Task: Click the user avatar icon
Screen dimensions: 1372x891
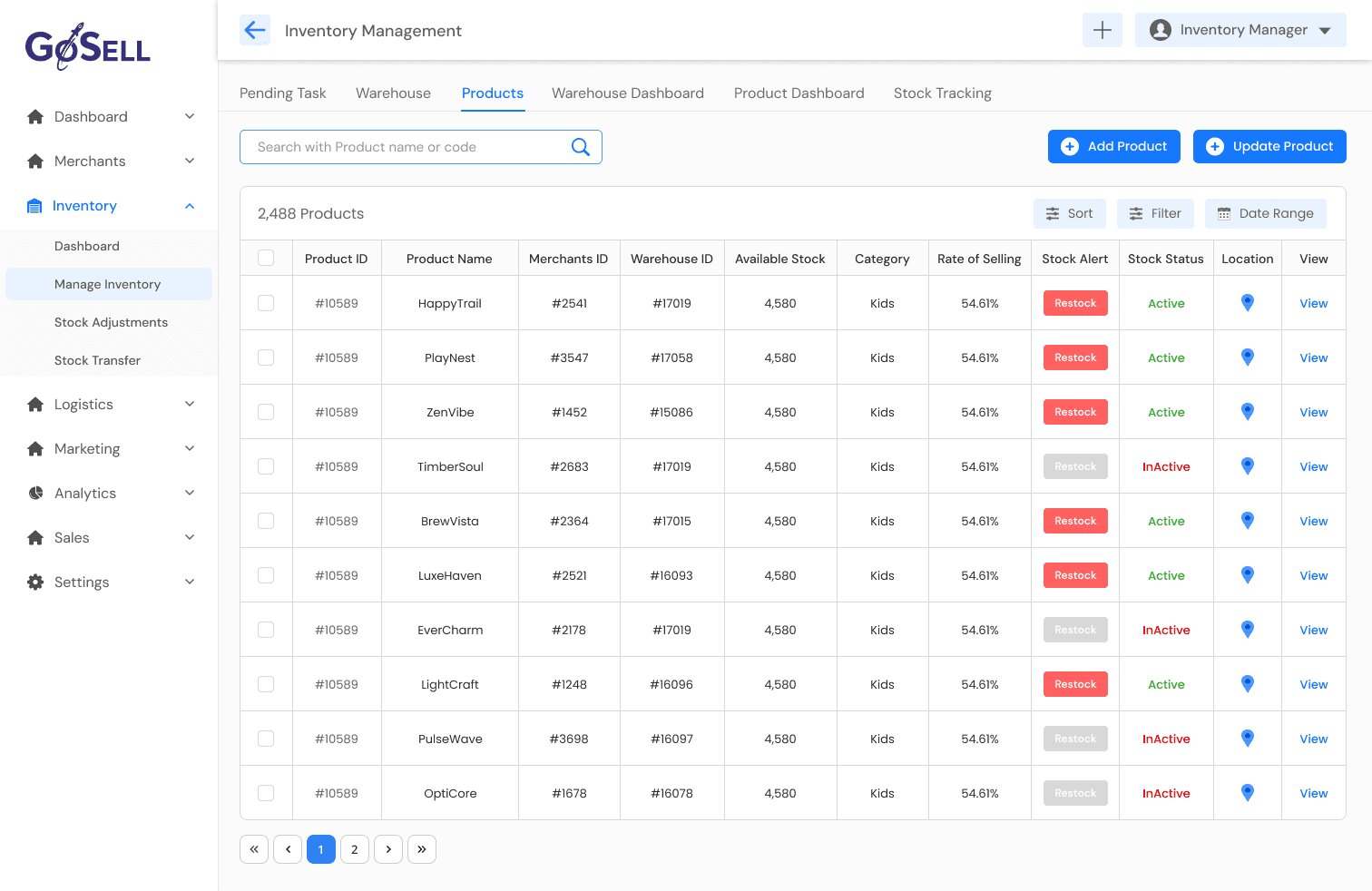Action: click(1160, 30)
